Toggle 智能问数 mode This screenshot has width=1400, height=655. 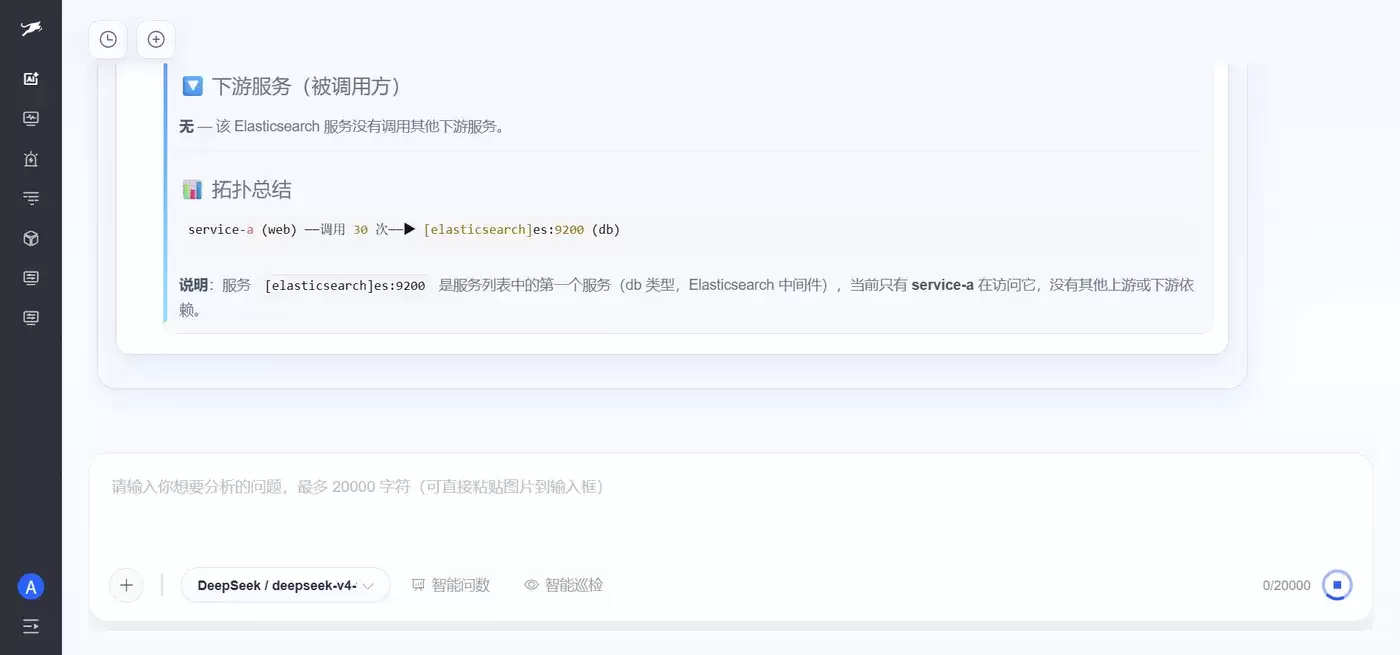[x=451, y=585]
